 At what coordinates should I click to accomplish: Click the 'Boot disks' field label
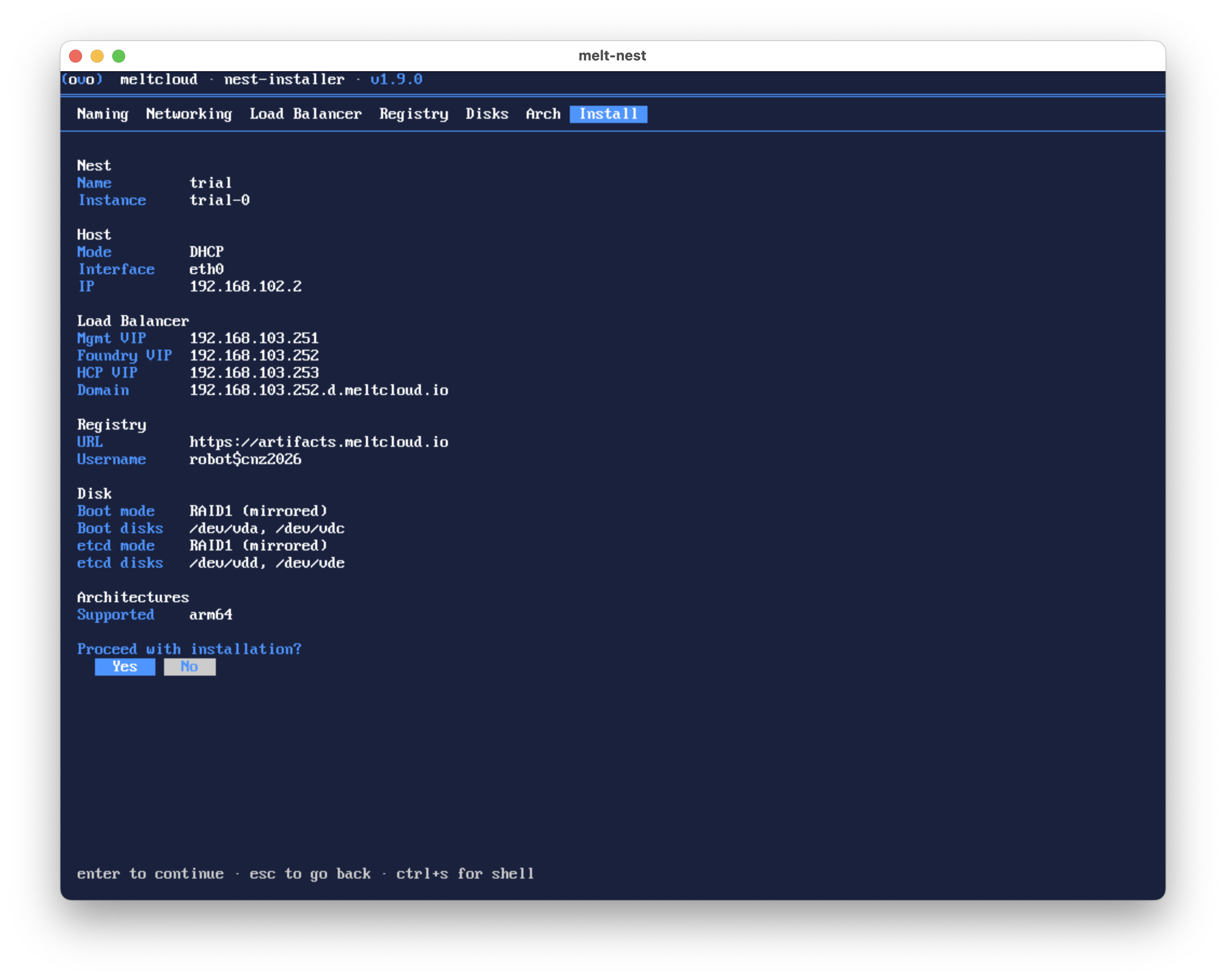point(120,528)
